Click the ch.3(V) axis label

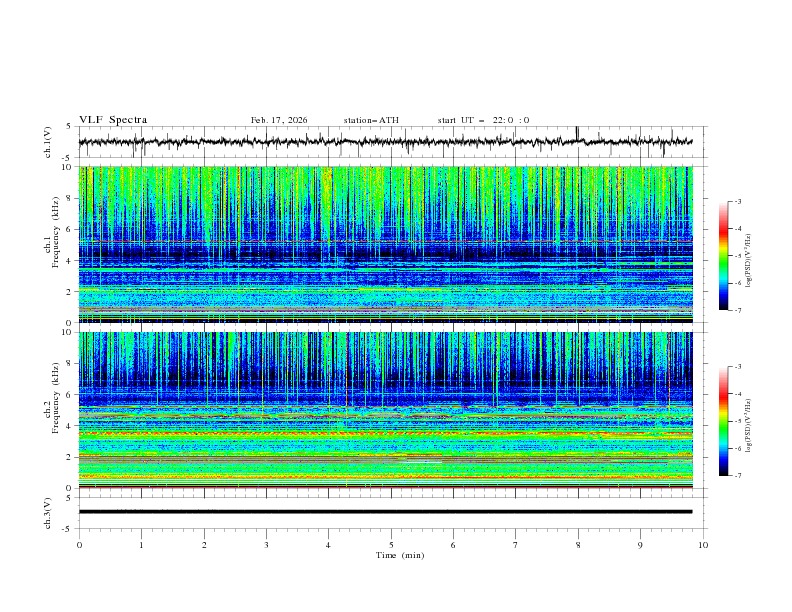point(49,511)
